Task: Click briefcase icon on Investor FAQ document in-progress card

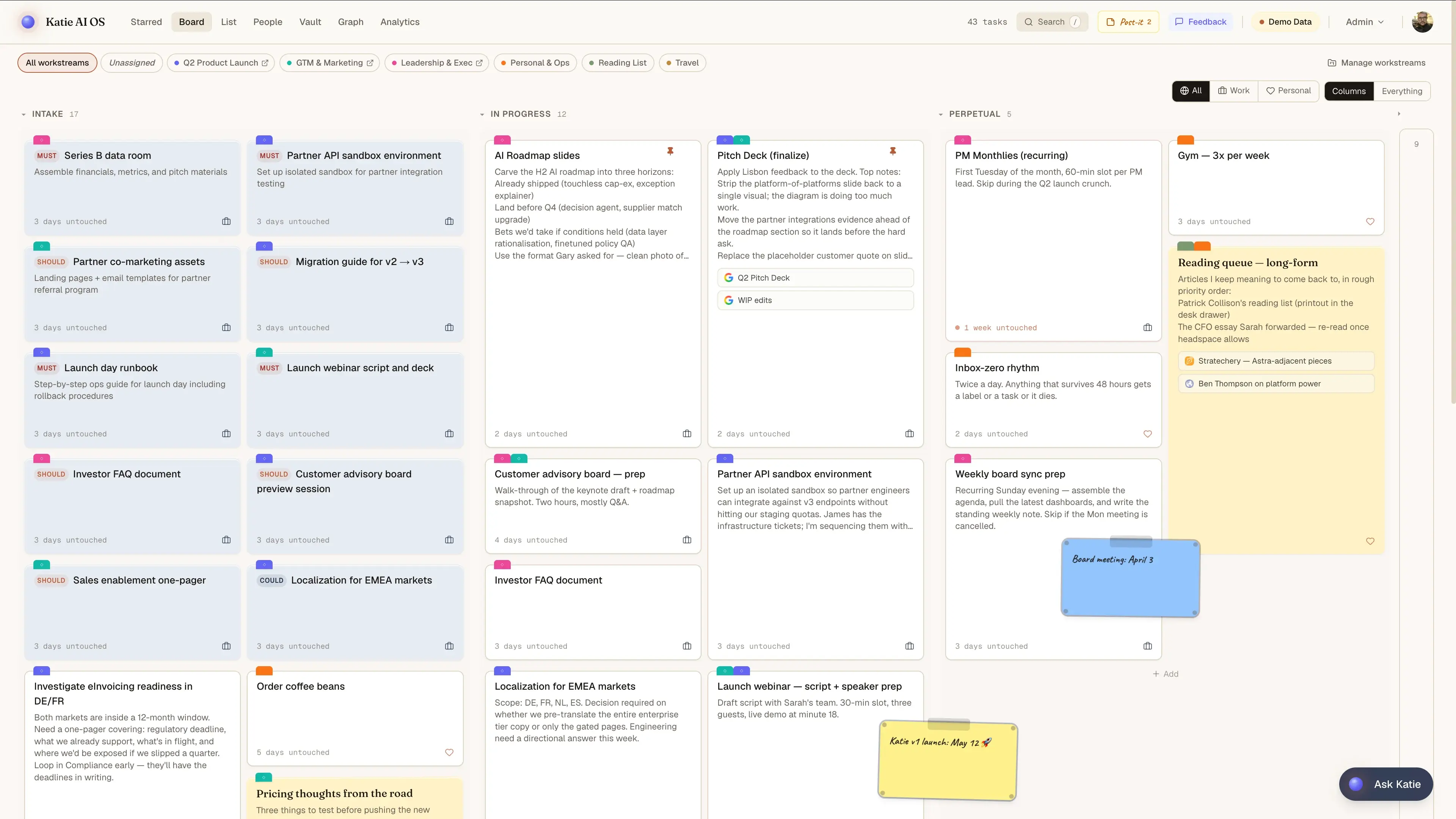Action: 687,646
